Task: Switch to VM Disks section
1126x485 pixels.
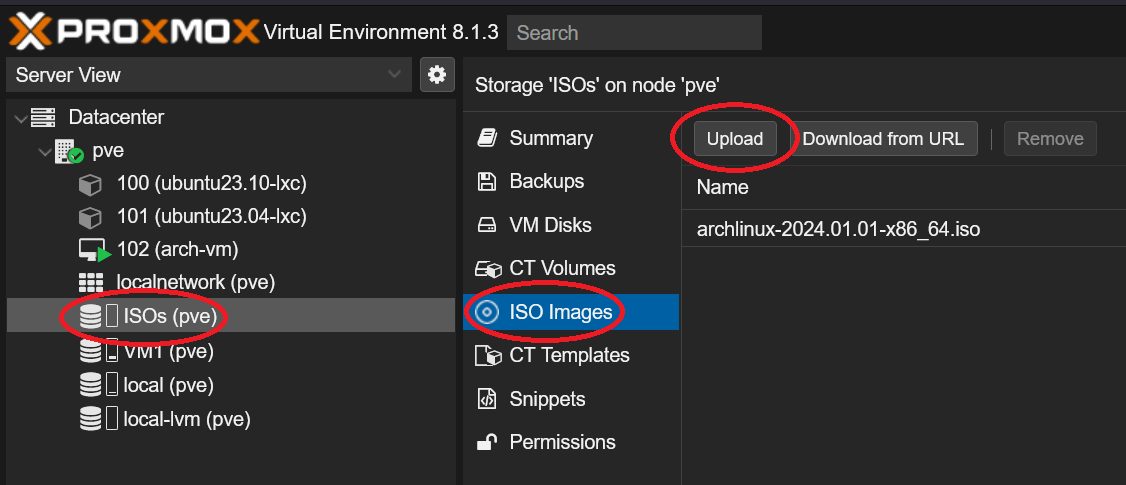Action: 572,226
